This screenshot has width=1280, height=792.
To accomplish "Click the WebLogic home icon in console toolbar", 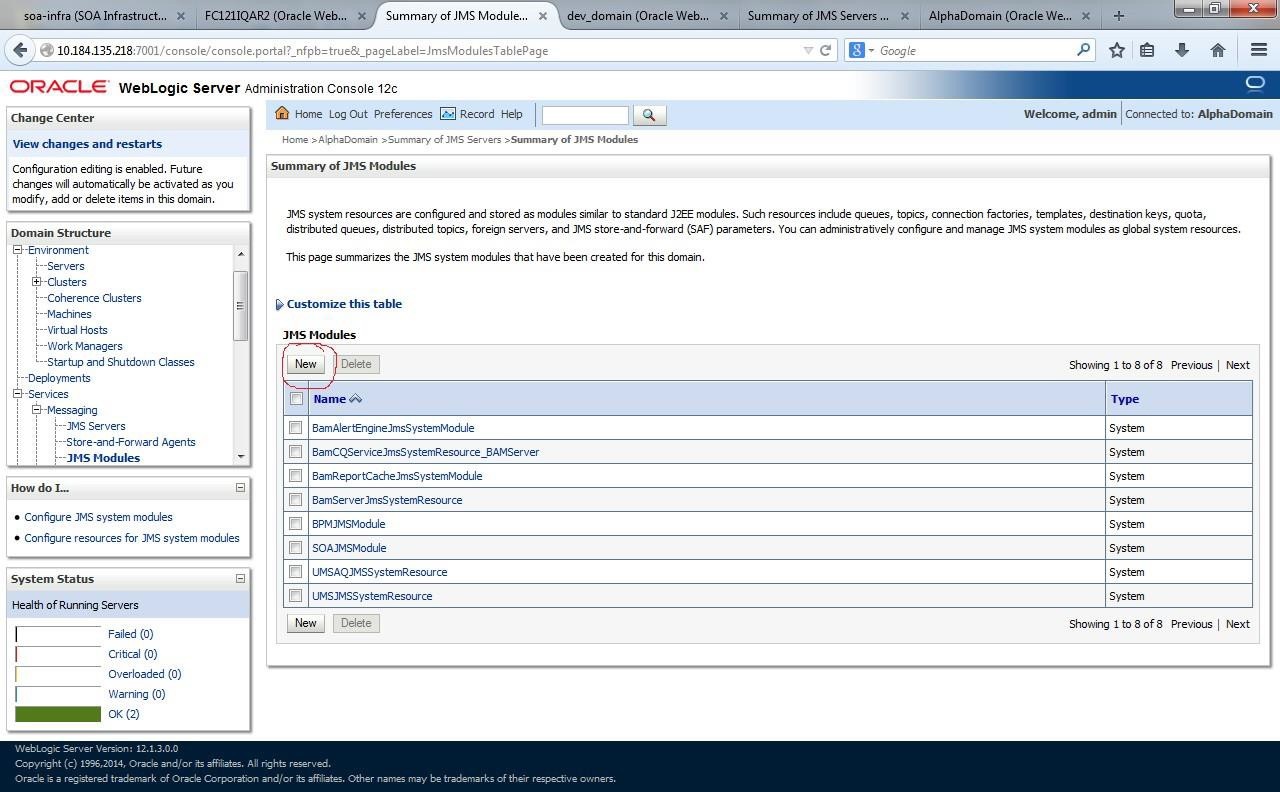I will pos(283,113).
